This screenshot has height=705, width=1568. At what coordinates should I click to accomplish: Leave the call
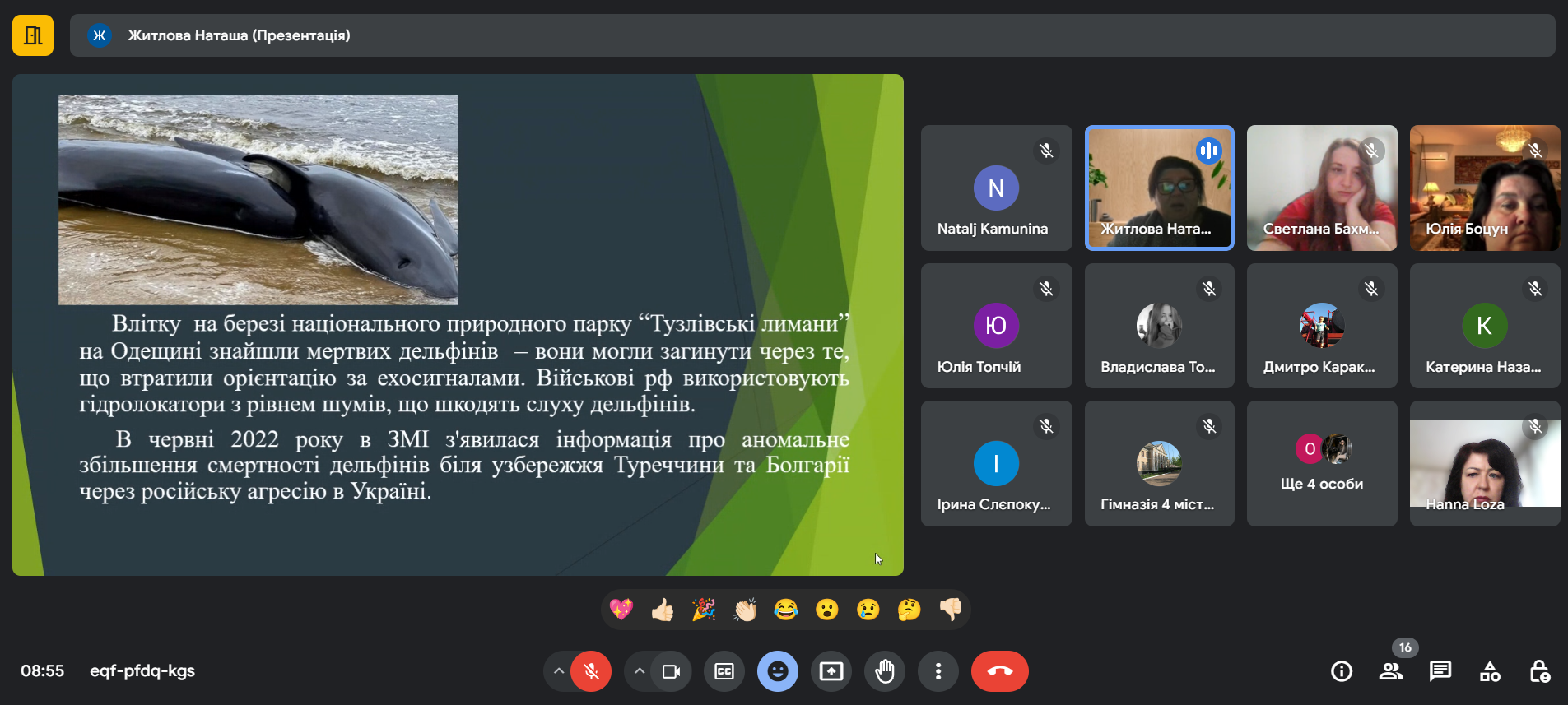click(999, 671)
